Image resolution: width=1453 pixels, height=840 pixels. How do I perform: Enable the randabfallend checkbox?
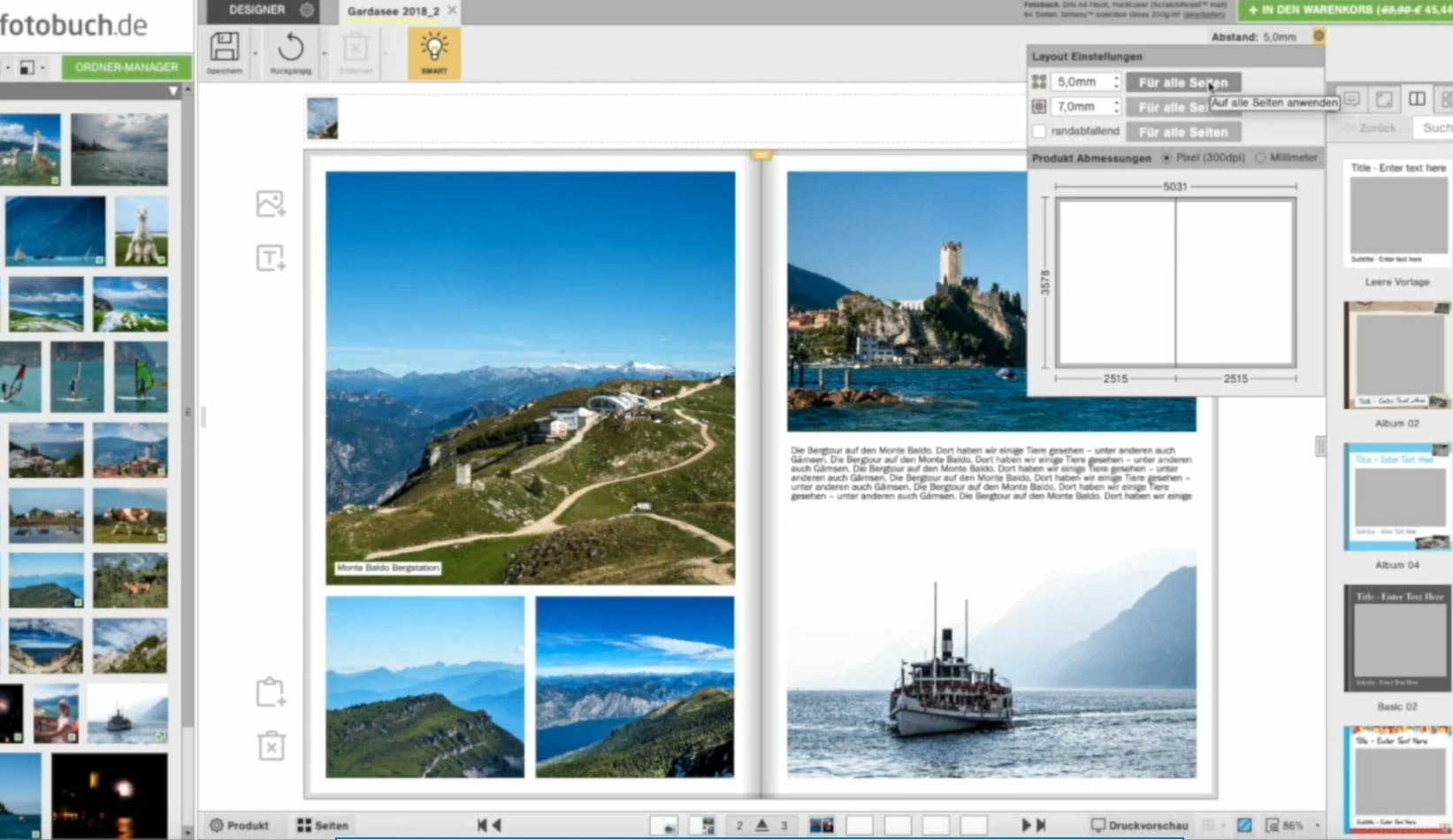click(x=1039, y=132)
